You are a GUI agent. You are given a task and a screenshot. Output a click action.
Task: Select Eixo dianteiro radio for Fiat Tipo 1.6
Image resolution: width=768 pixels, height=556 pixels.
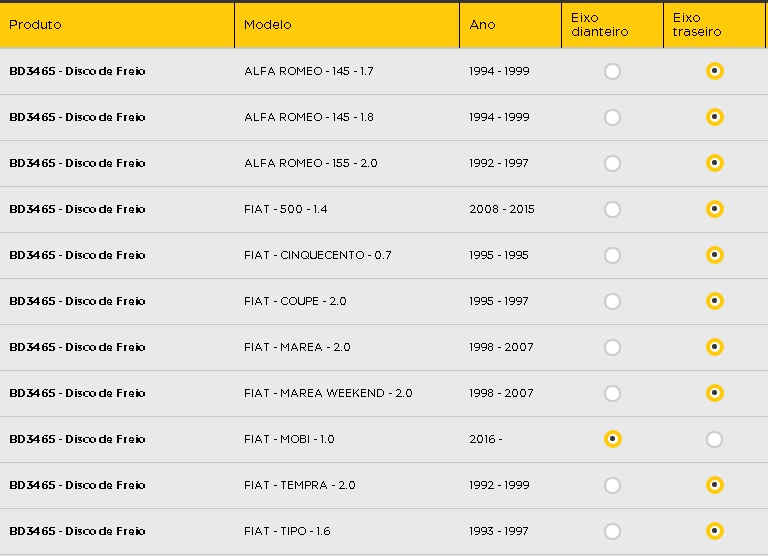coord(612,532)
